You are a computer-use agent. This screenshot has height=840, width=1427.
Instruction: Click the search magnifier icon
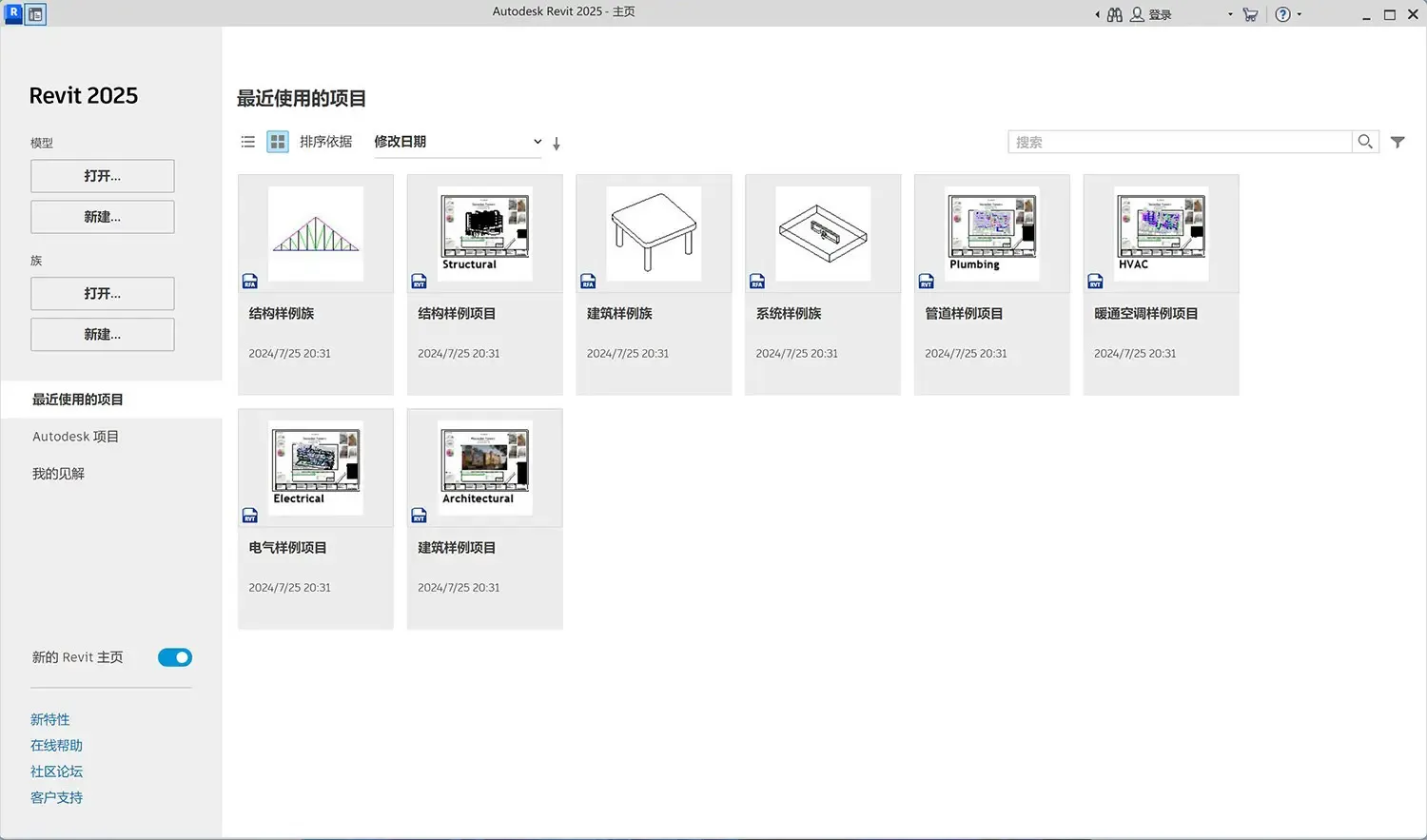1365,142
